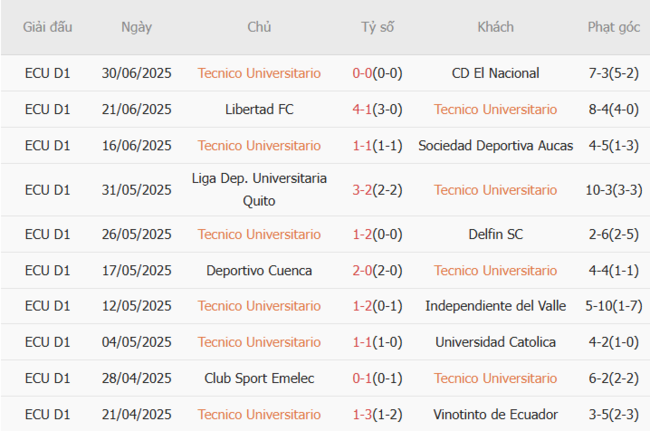
Task: Open the Vinotinto de Ecuador team link
Action: pos(496,414)
